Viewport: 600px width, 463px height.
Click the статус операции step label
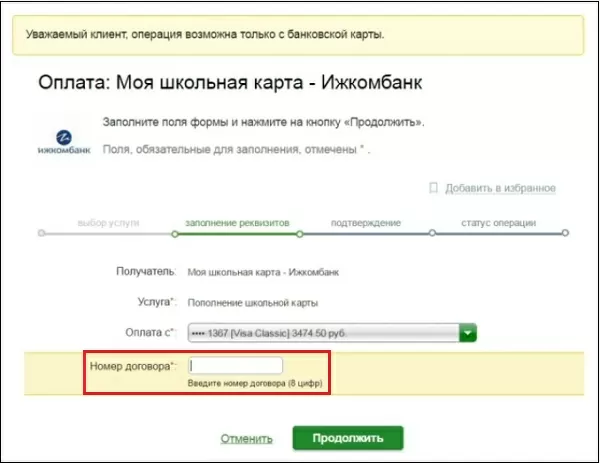[x=498, y=222]
